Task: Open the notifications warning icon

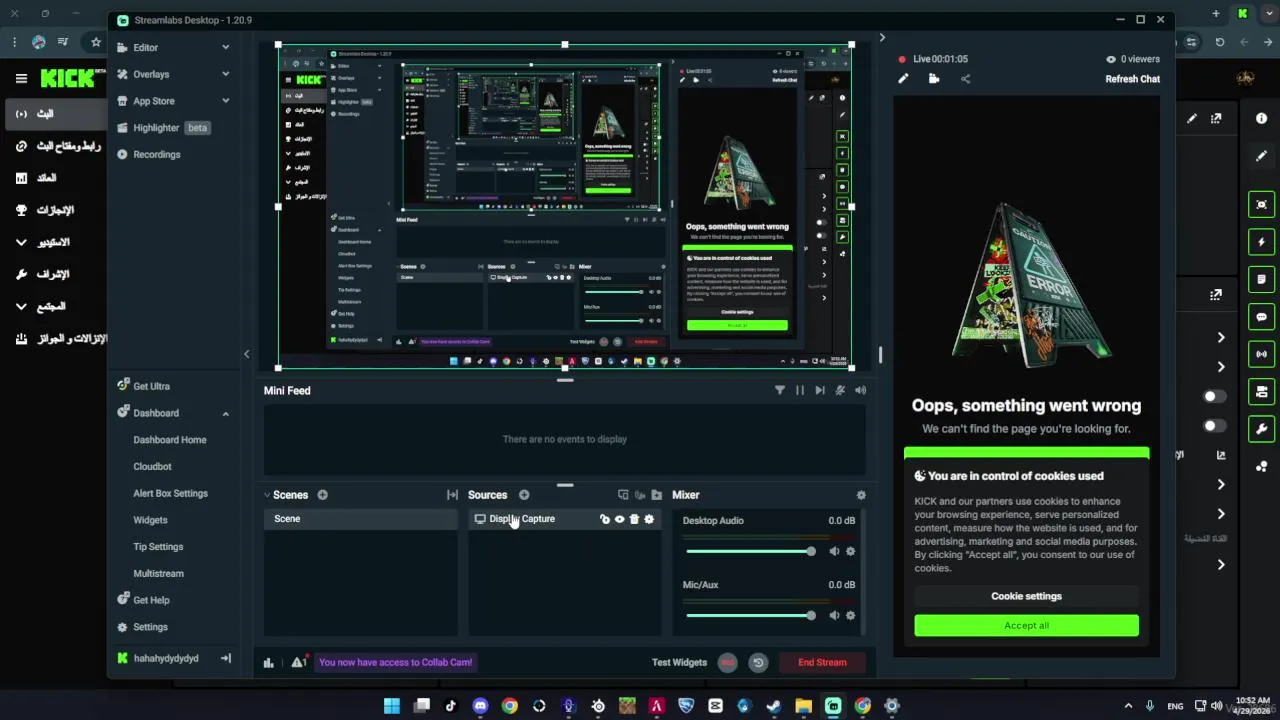Action: [x=299, y=662]
